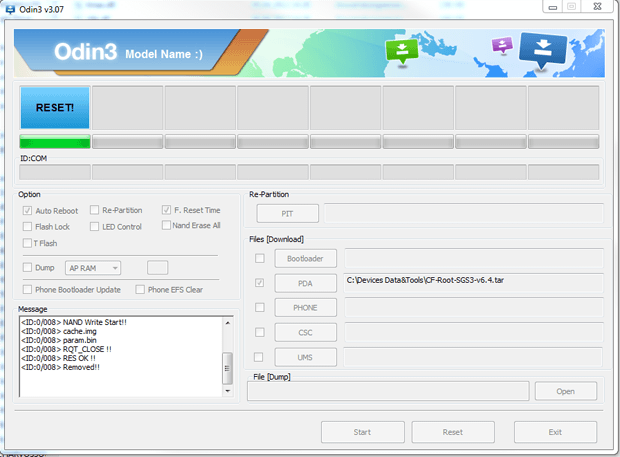Screen dimensions: 620x457
Task: Click the blue RESET! status box
Action: pos(55,108)
